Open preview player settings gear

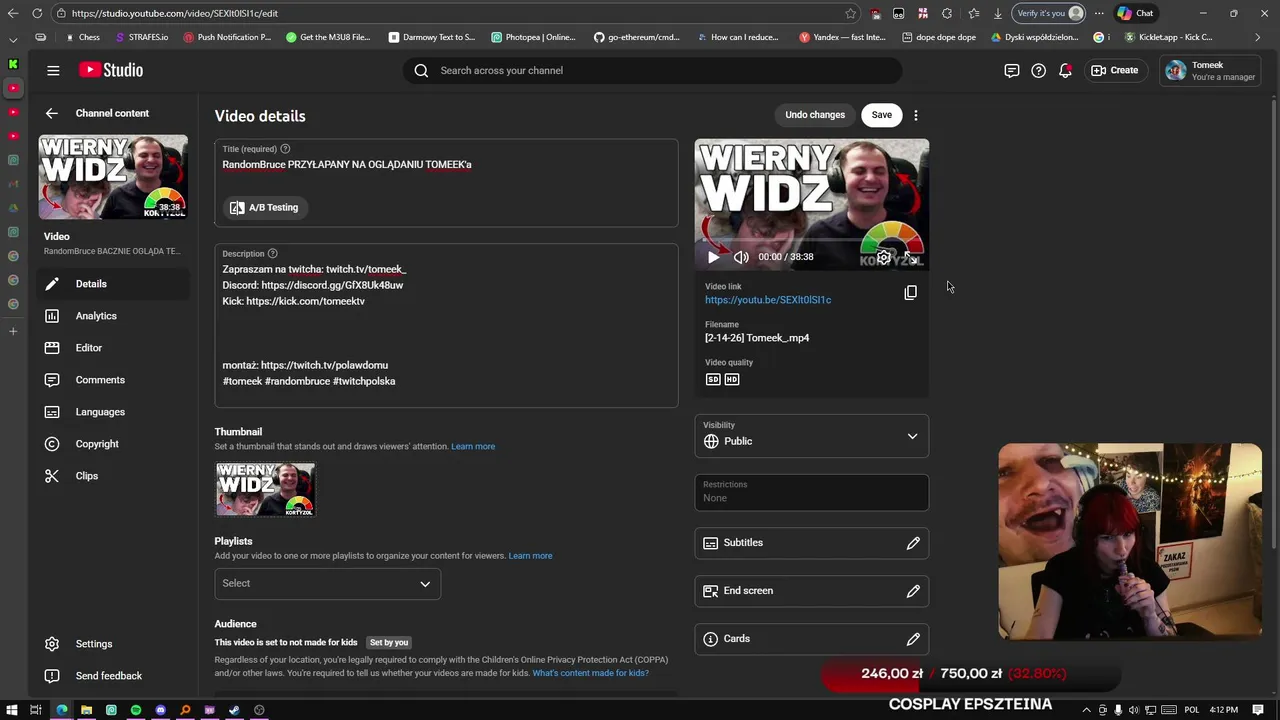(x=884, y=258)
